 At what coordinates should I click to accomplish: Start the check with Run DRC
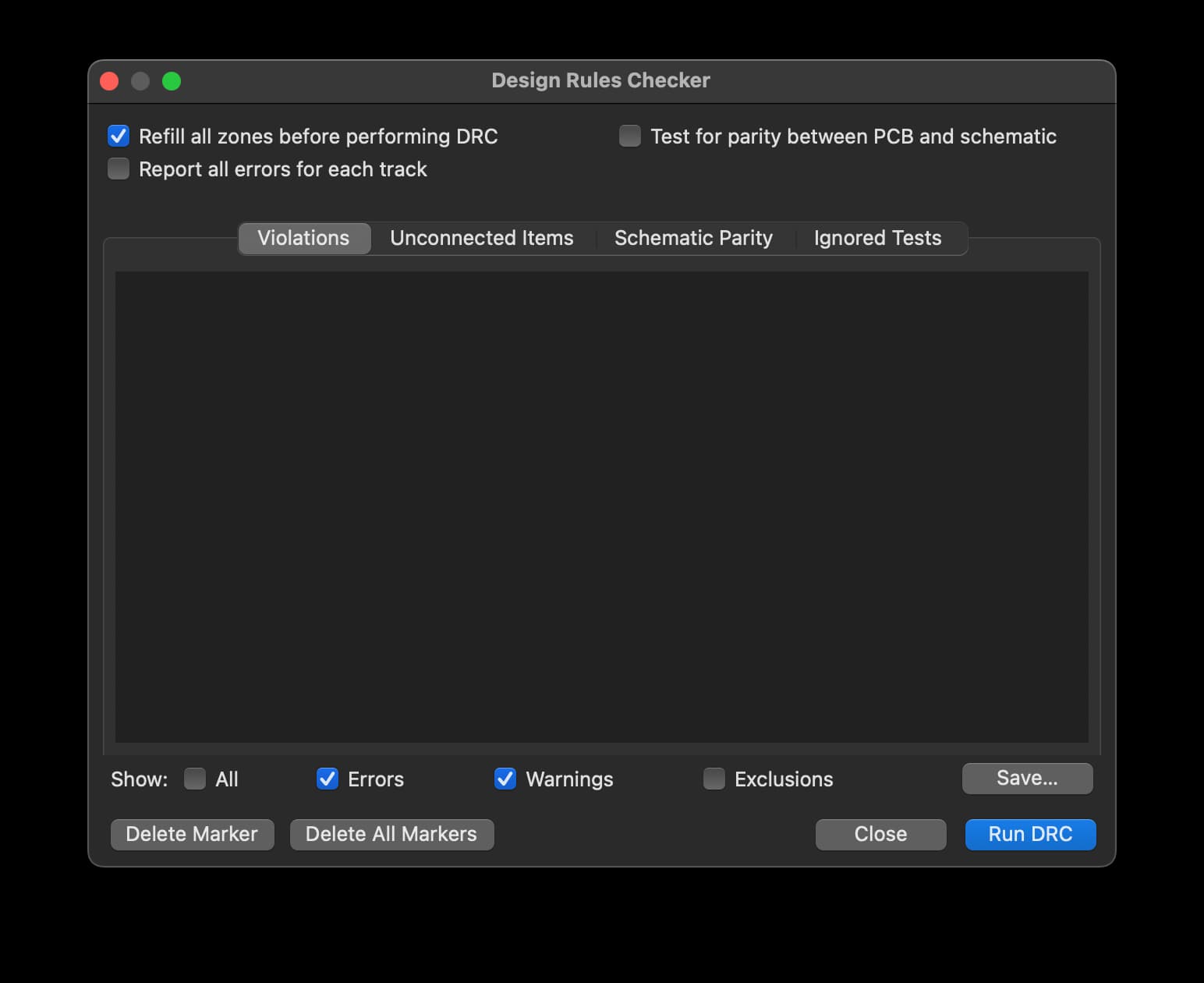1030,834
